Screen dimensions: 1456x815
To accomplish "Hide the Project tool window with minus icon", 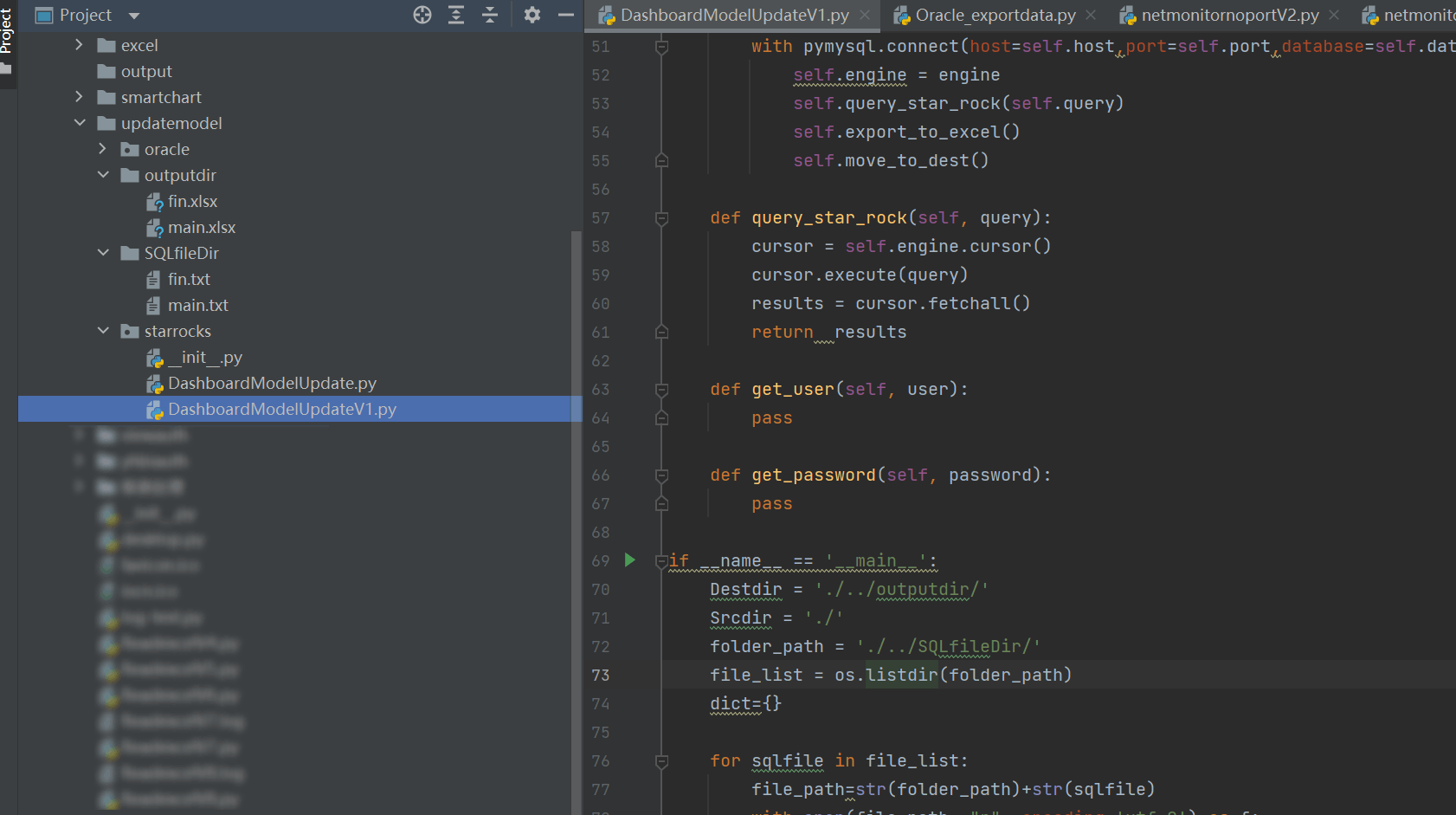I will pyautogui.click(x=566, y=15).
